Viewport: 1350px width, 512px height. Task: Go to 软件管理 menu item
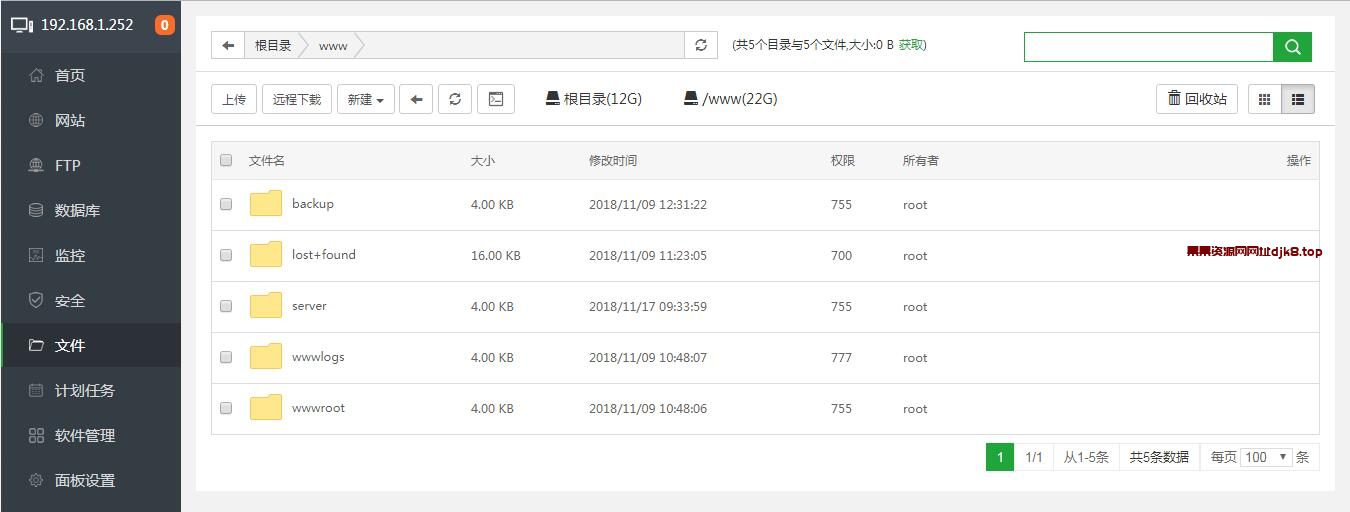point(85,435)
